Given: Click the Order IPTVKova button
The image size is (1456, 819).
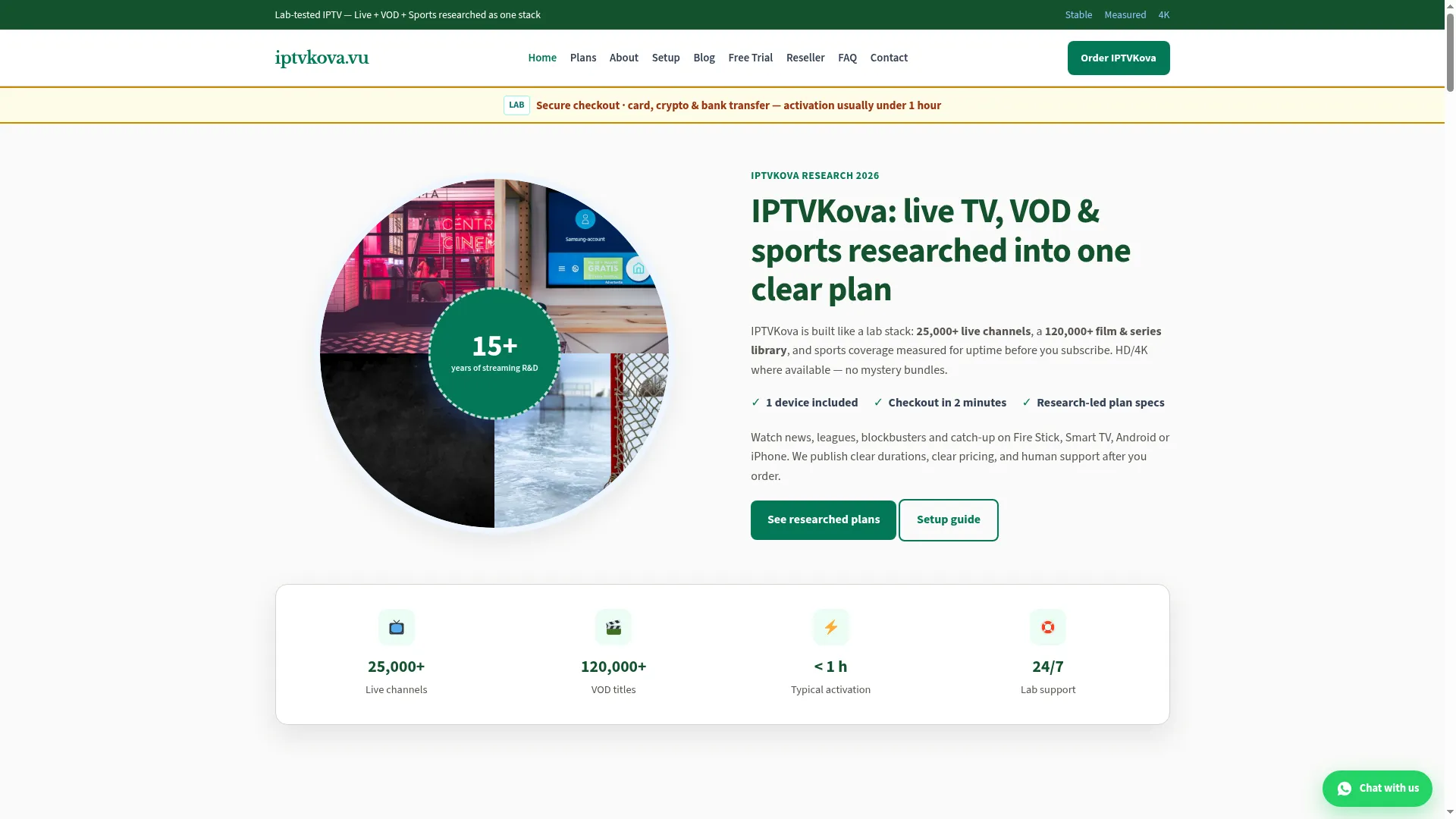Looking at the screenshot, I should coord(1119,58).
